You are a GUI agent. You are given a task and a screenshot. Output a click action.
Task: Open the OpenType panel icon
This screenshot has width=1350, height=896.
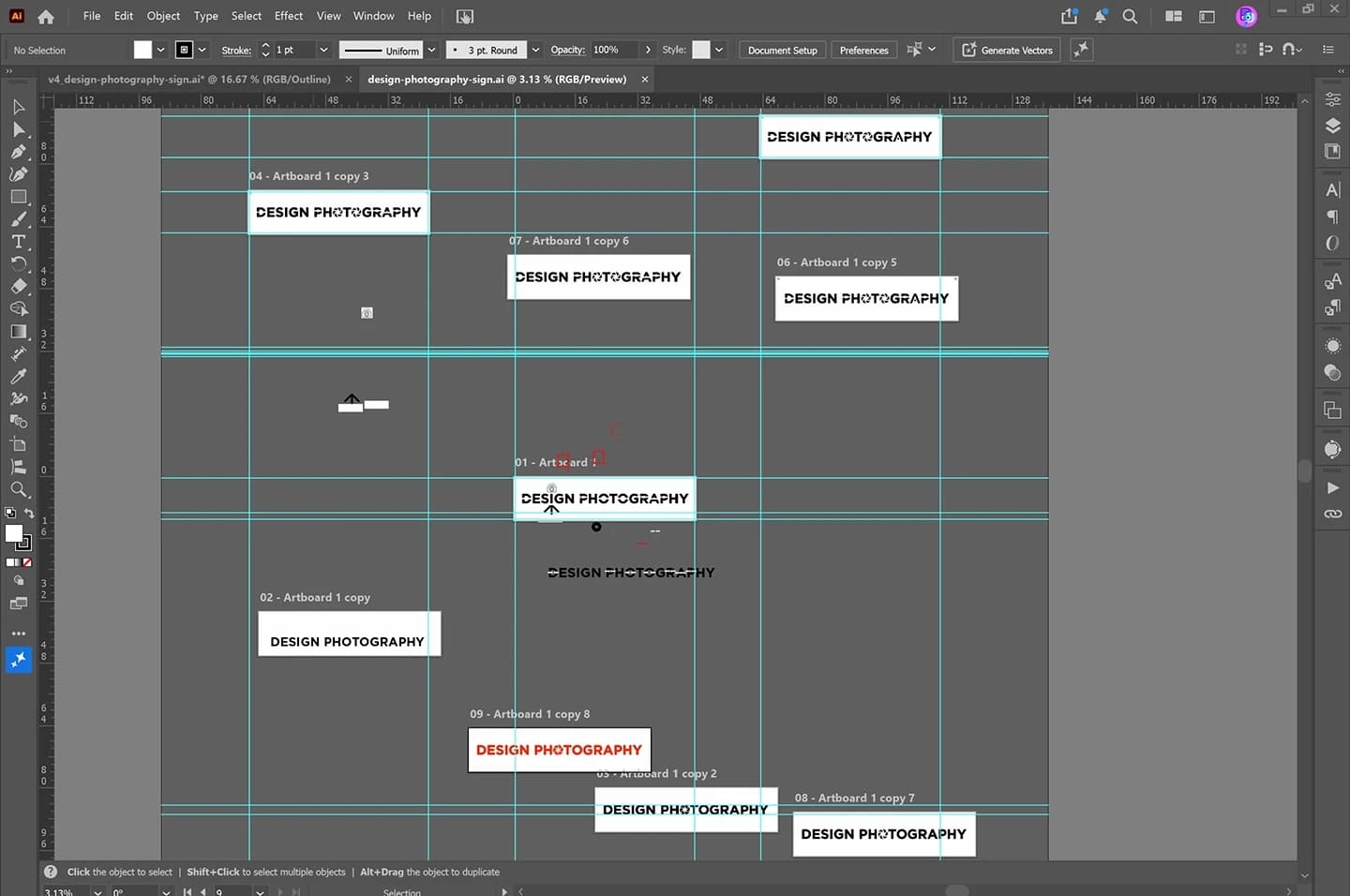tap(1332, 243)
